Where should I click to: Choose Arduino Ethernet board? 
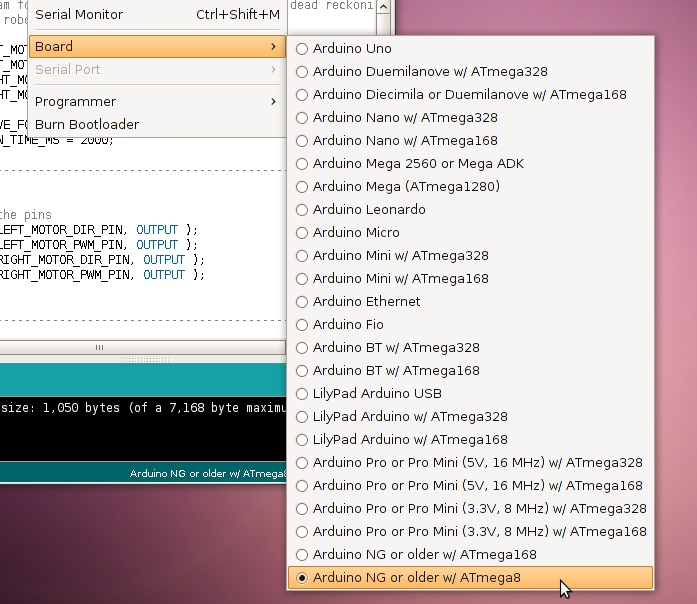470,301
